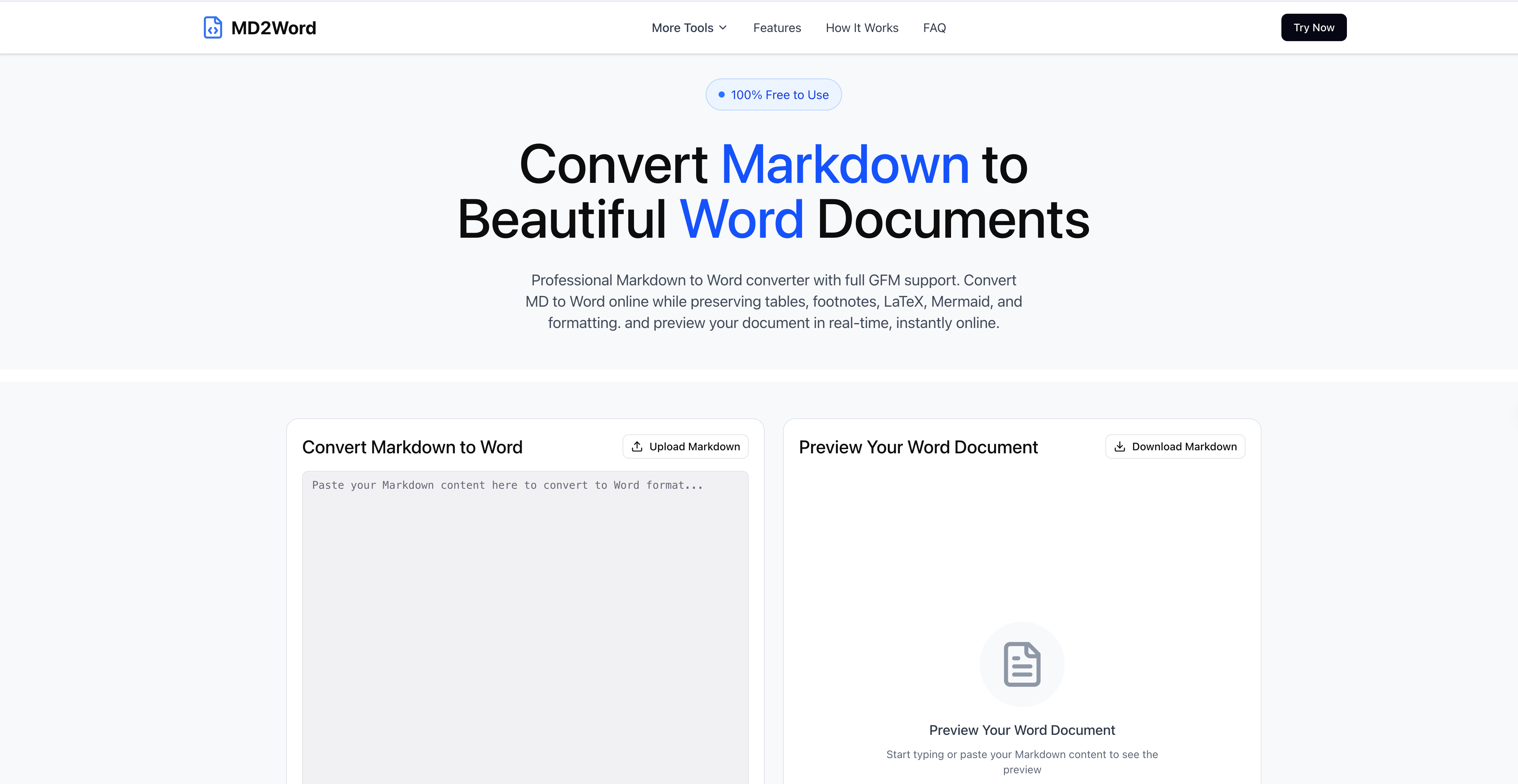Click the document preview placeholder icon
This screenshot has height=784, width=1518.
pyautogui.click(x=1022, y=664)
